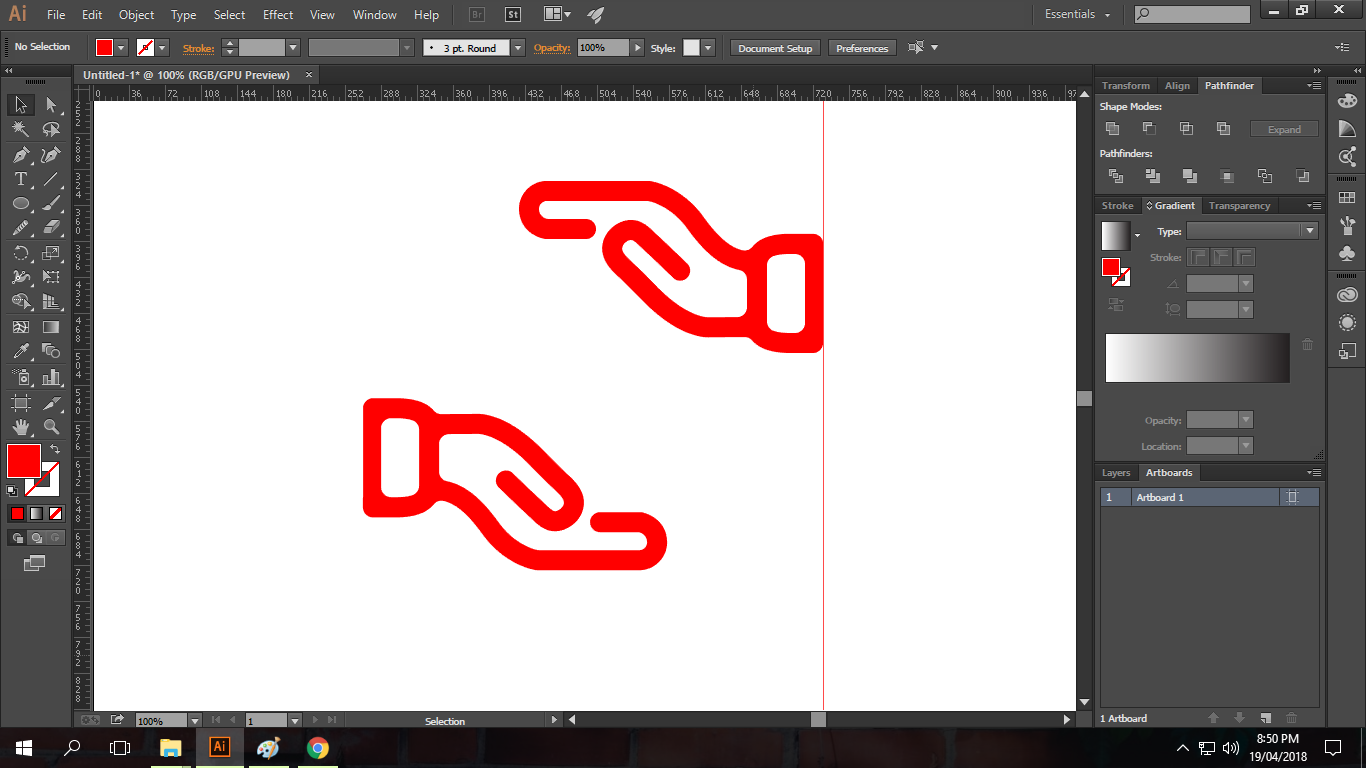
Task: Click the Preferences button
Action: (862, 48)
